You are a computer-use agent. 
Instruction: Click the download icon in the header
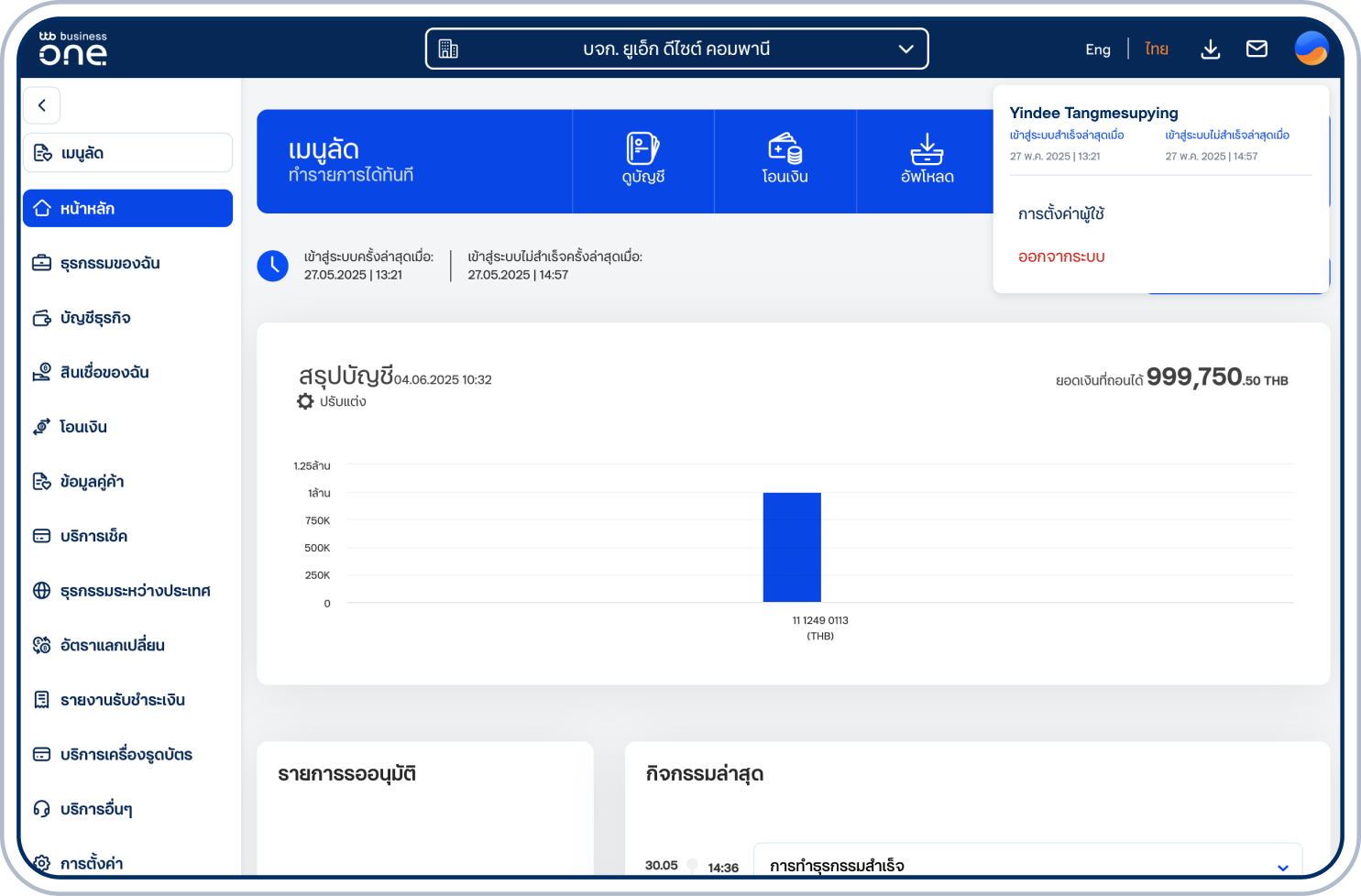(1211, 49)
